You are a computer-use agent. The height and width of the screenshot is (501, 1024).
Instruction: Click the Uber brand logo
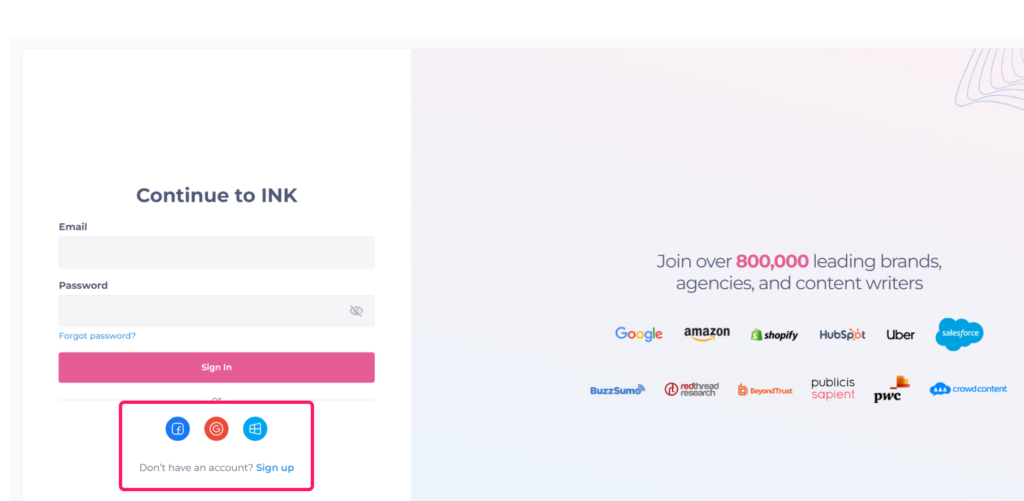[901, 334]
